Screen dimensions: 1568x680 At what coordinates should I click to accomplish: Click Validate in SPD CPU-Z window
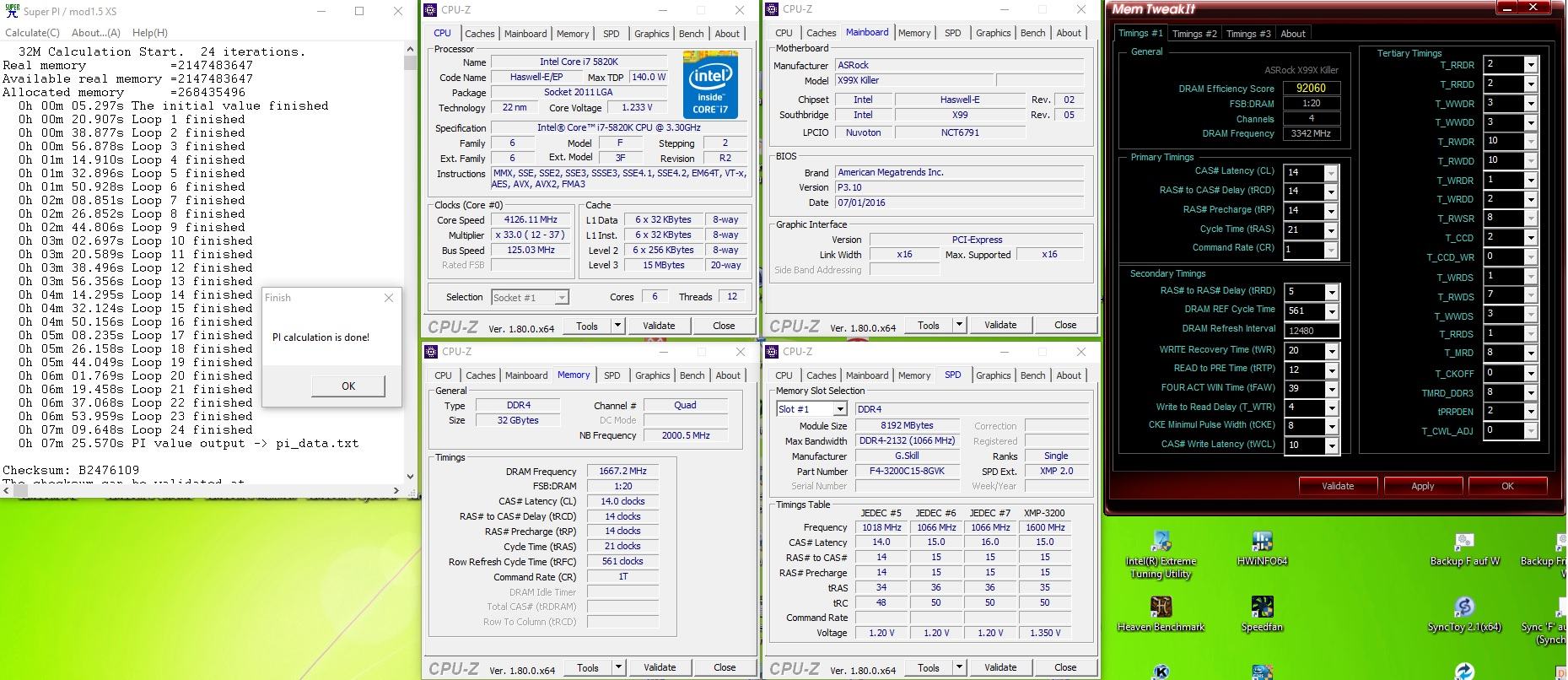click(x=1000, y=667)
